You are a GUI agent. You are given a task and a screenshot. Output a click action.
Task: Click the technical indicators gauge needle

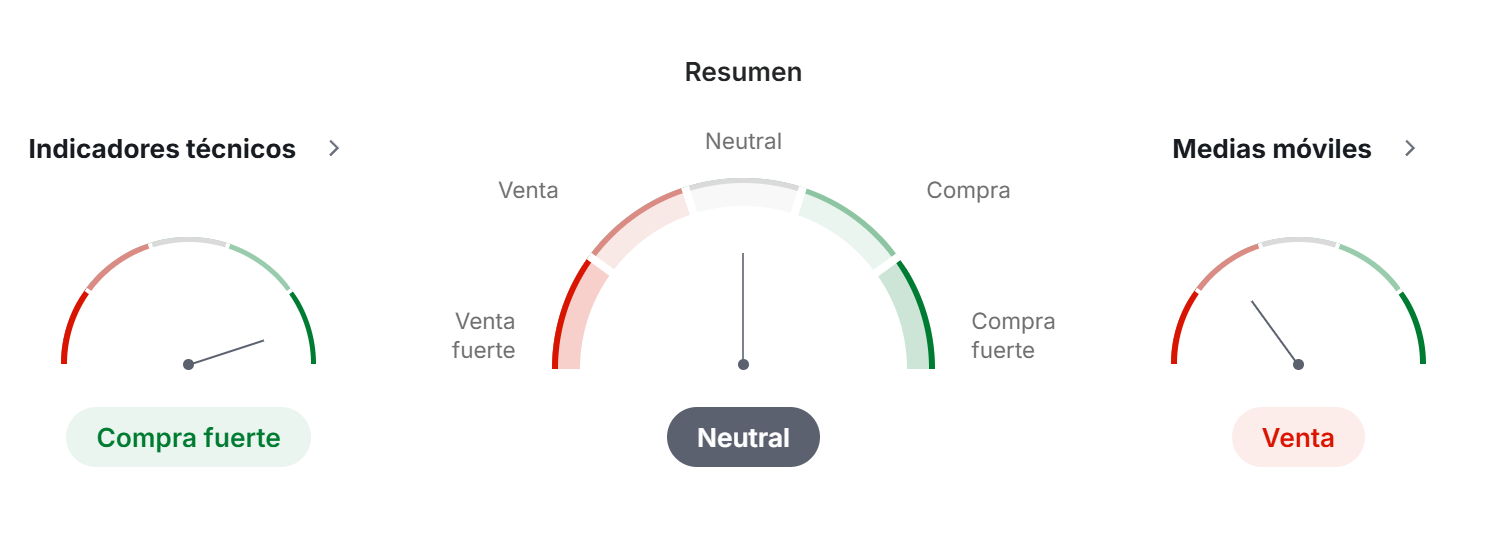[x=226, y=352]
